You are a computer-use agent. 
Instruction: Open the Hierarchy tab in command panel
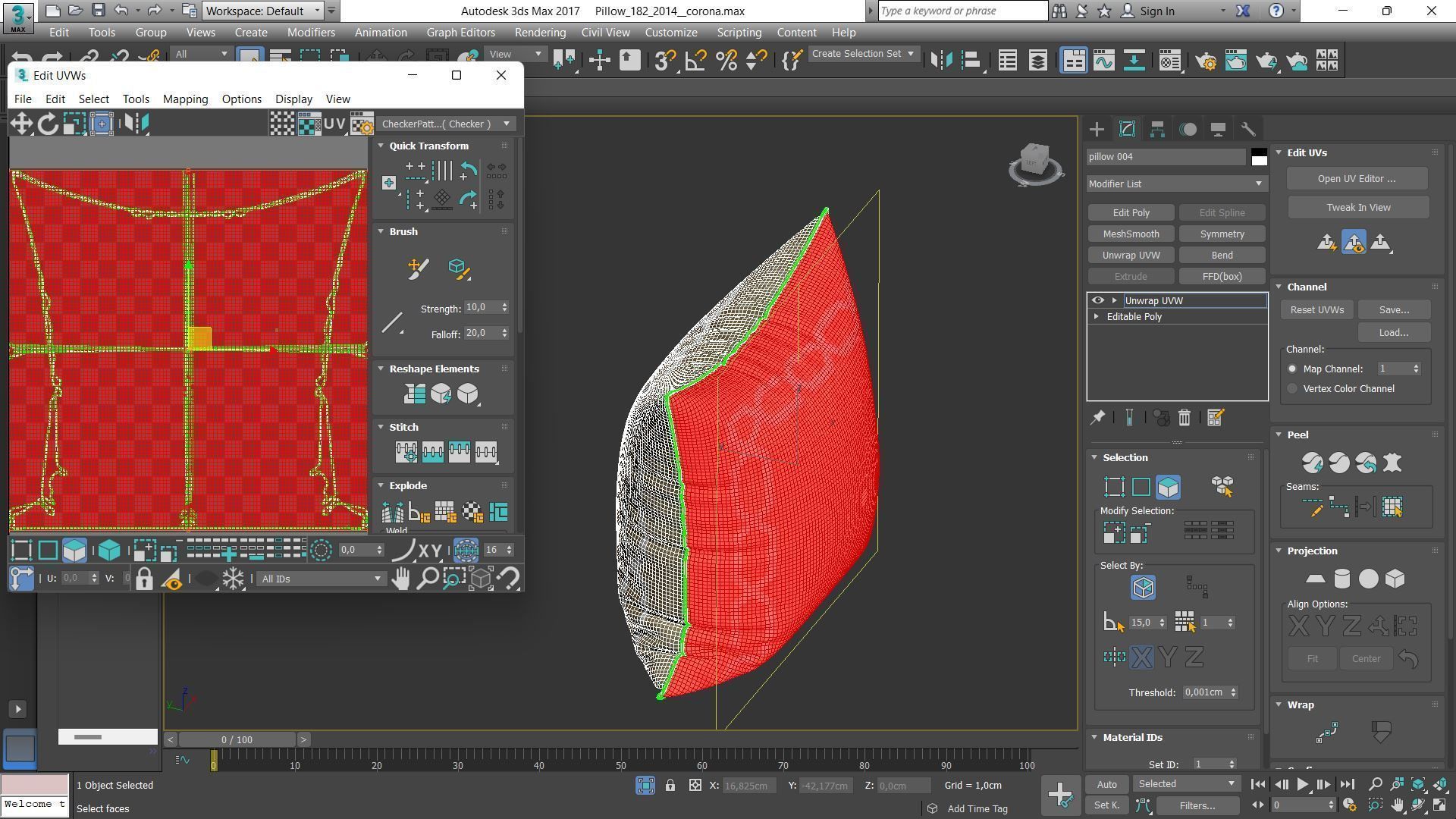(1157, 130)
